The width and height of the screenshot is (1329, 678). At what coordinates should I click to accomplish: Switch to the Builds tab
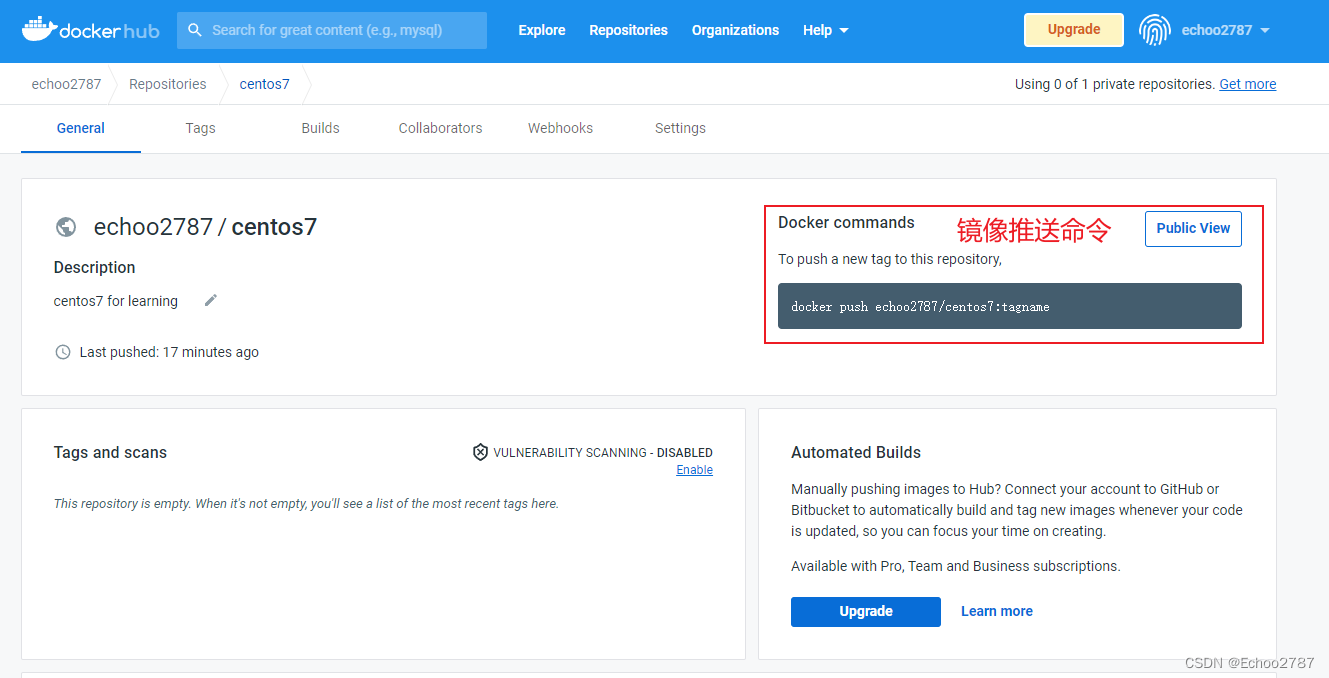coord(320,128)
